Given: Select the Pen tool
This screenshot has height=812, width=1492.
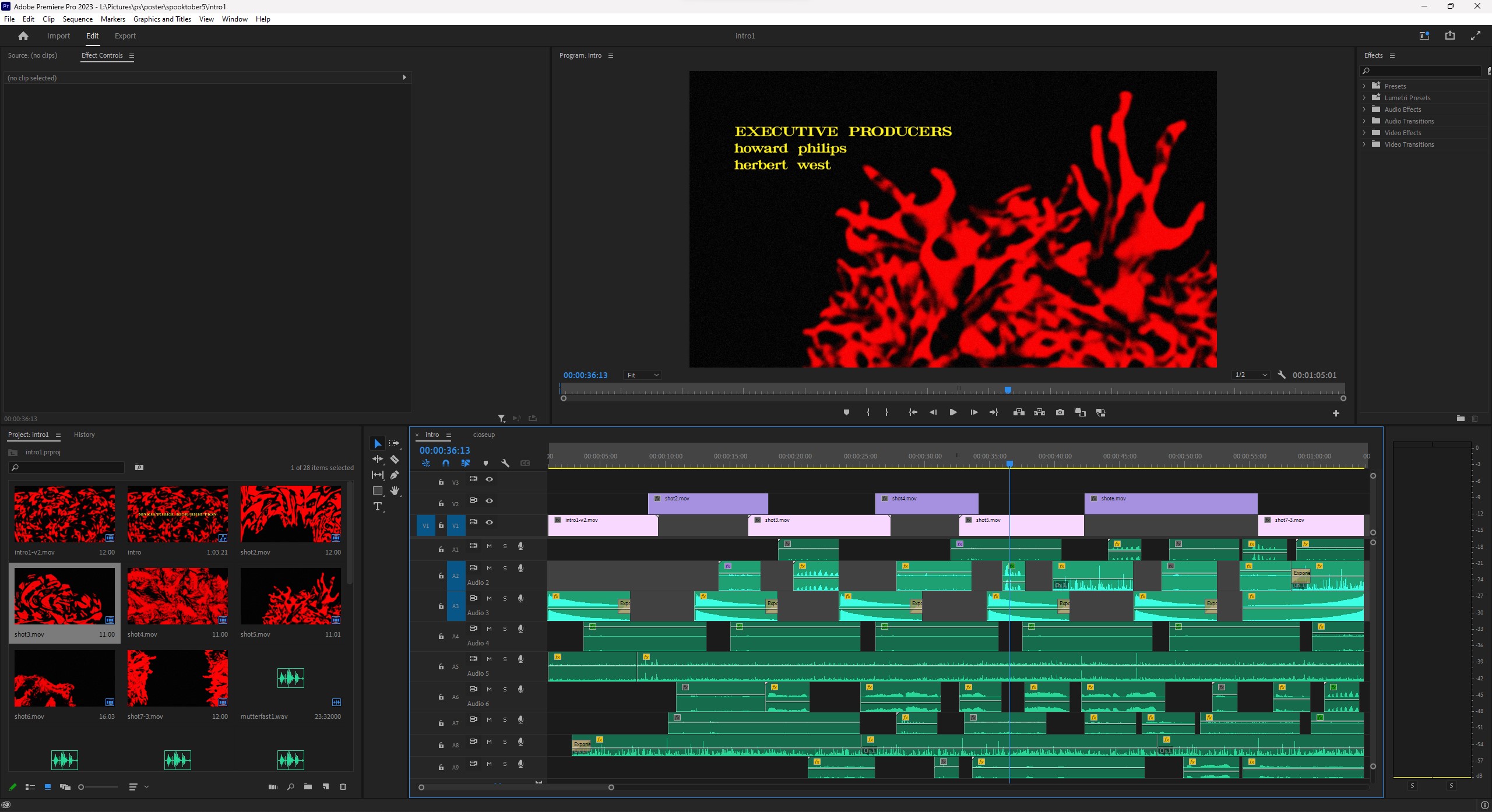Looking at the screenshot, I should [395, 475].
